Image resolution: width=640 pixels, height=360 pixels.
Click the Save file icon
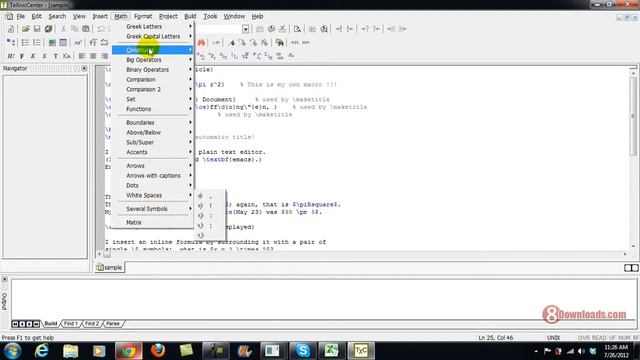(37, 29)
